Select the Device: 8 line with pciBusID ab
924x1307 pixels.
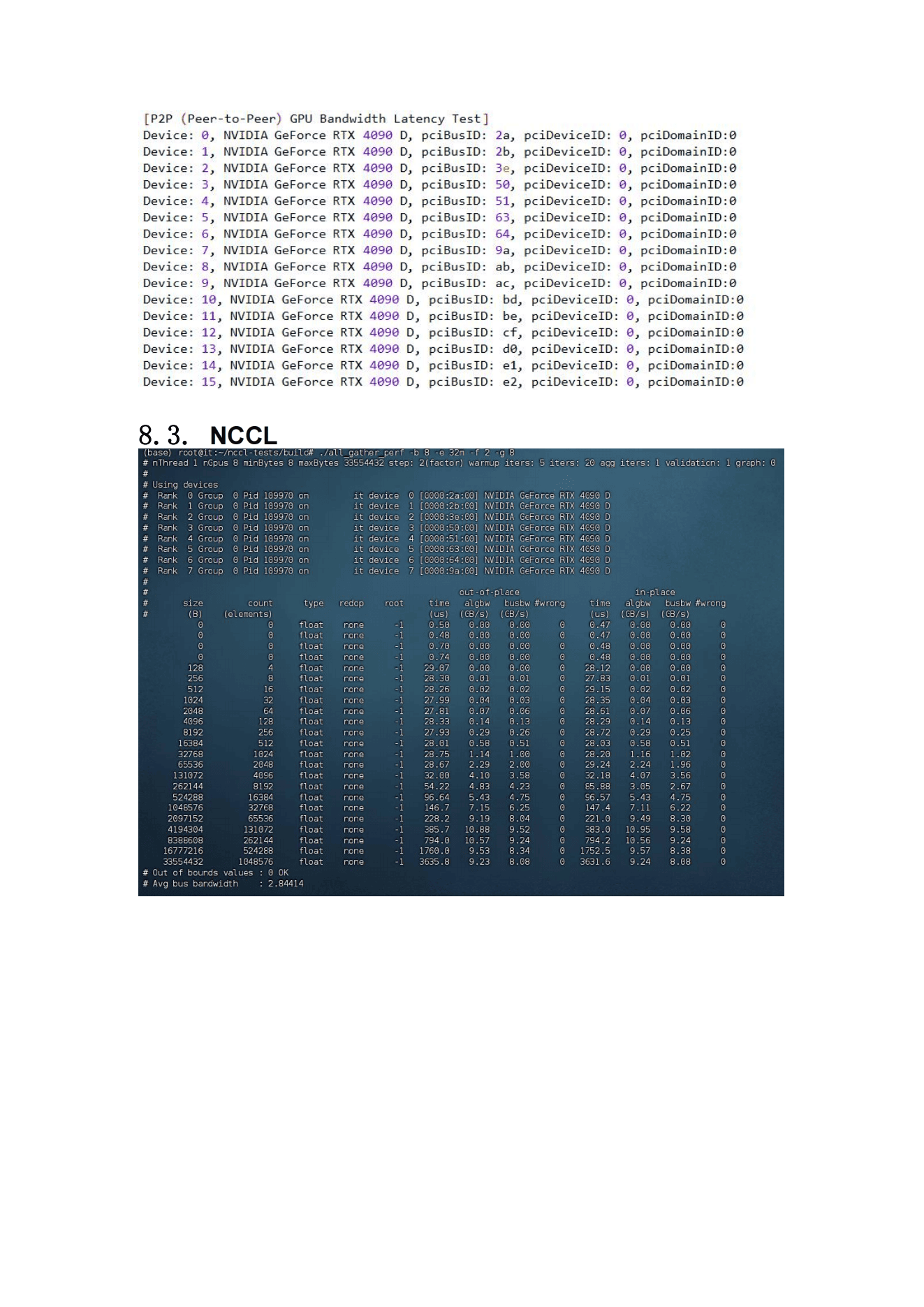point(439,267)
